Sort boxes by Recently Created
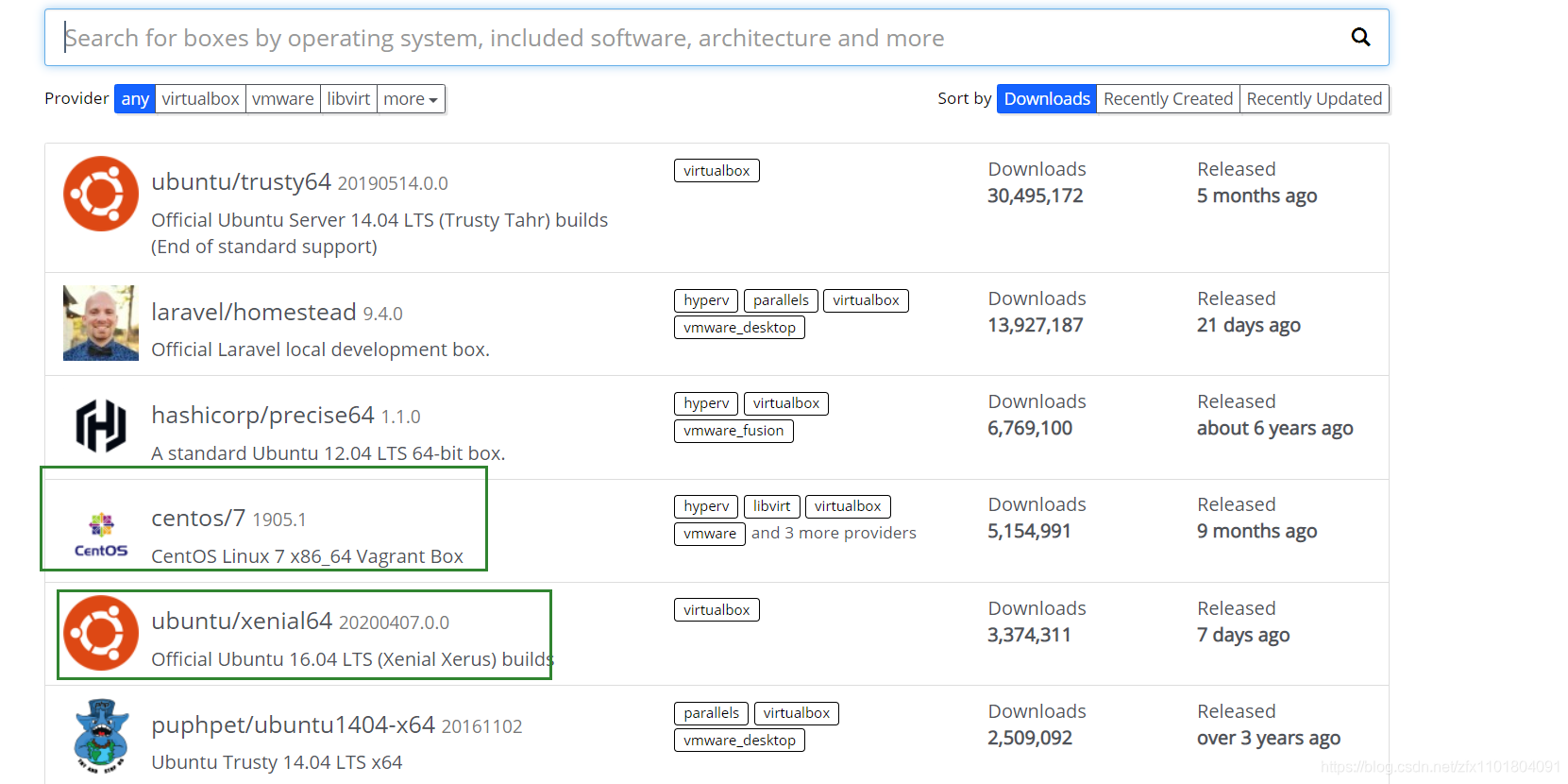This screenshot has height=784, width=1568. (1168, 99)
